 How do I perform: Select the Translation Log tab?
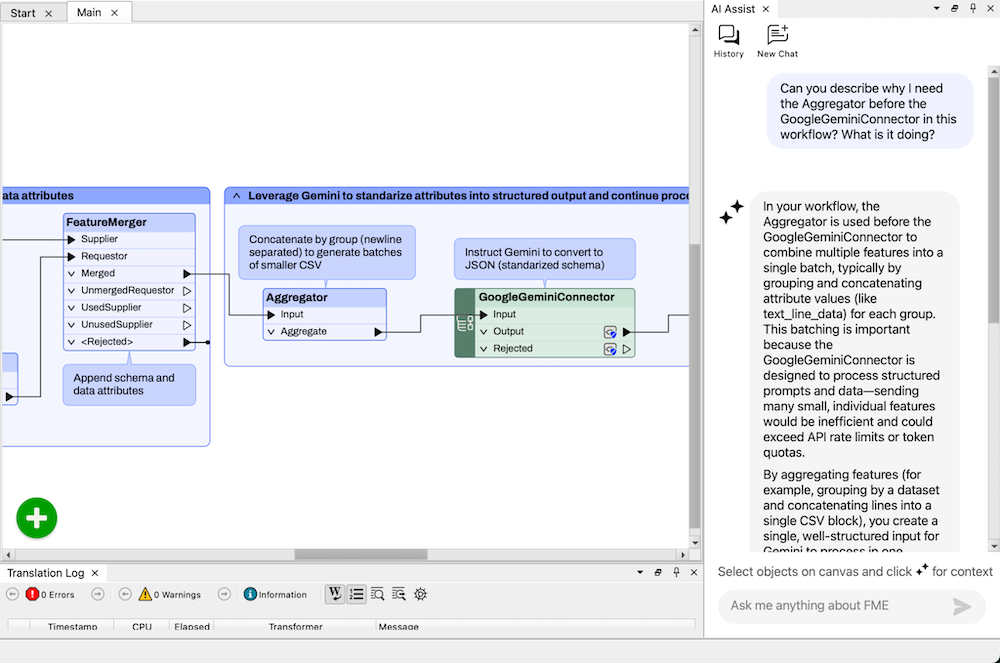45,573
